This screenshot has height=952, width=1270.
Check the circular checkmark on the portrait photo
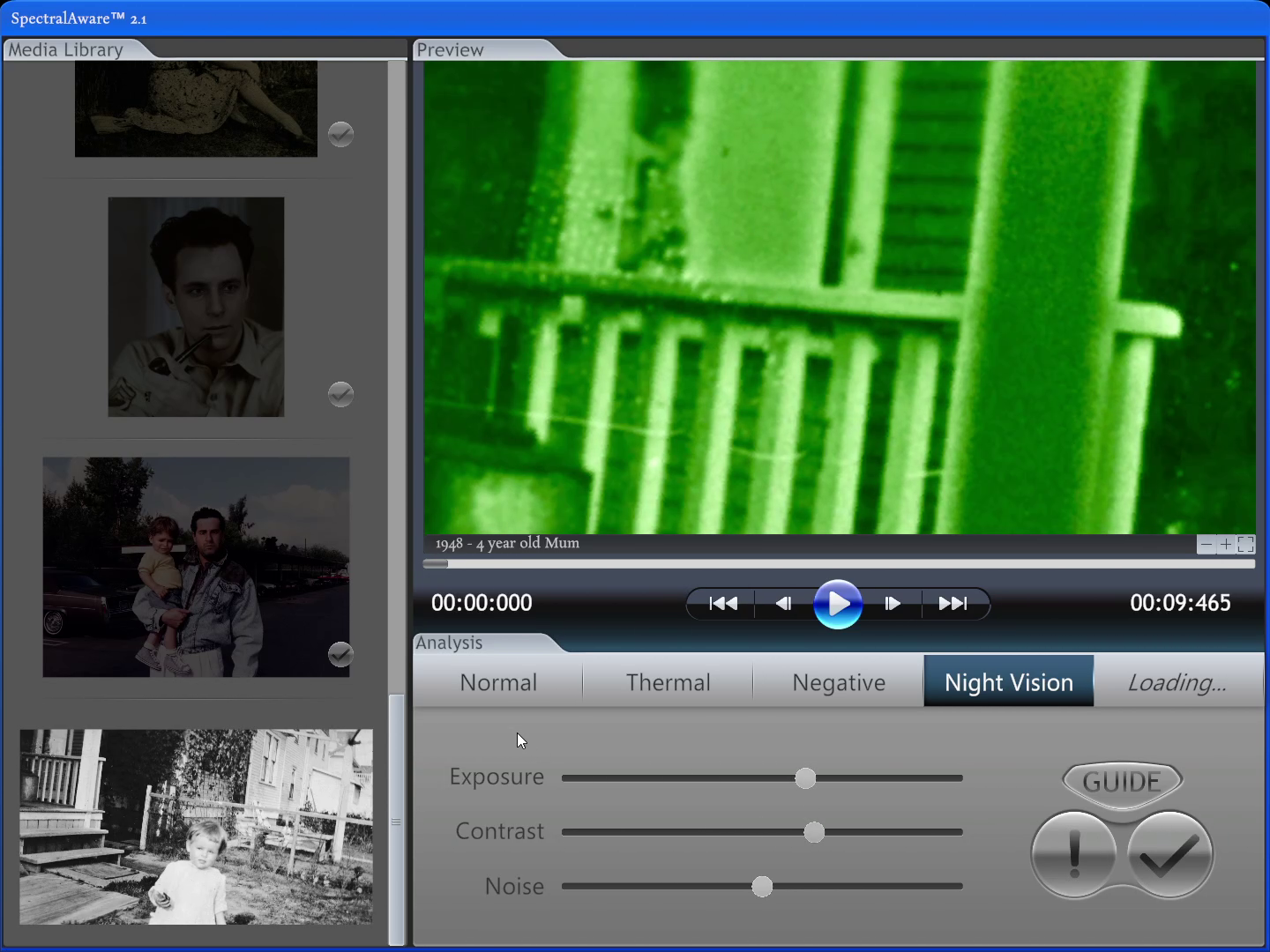(340, 395)
